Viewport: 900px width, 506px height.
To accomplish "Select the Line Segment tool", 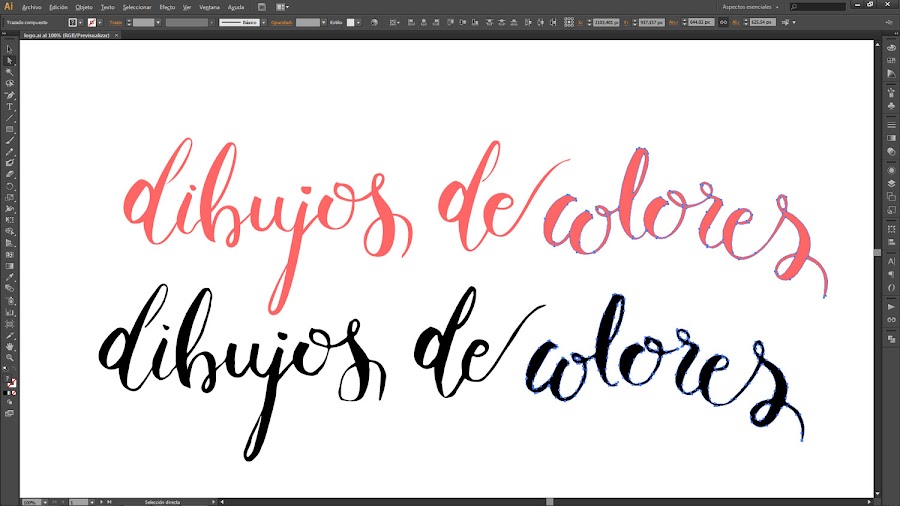I will [x=9, y=118].
